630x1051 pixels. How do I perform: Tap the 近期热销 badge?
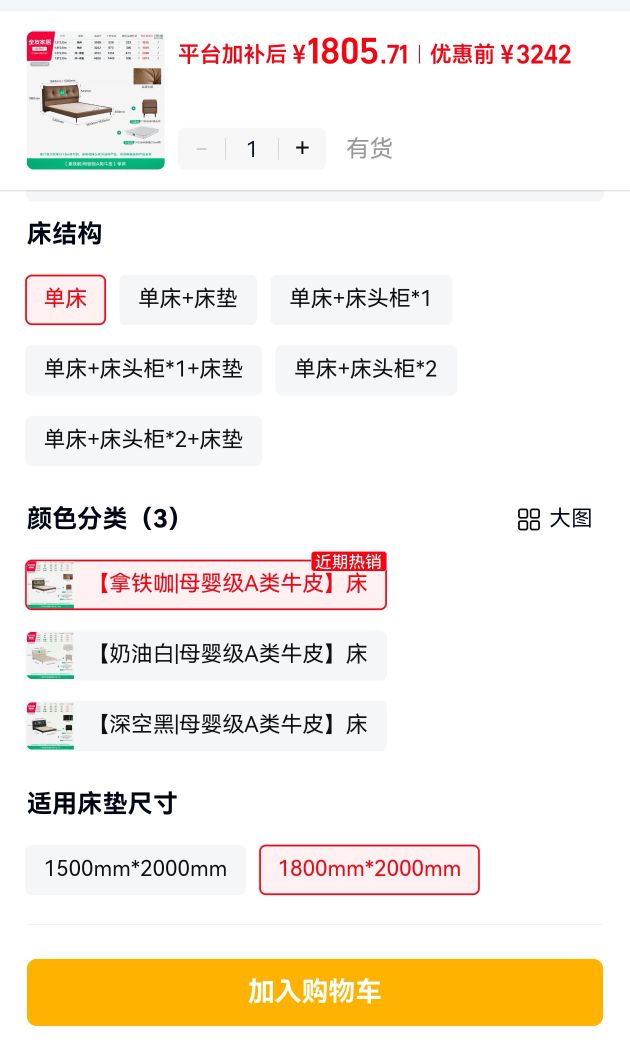tap(349, 562)
